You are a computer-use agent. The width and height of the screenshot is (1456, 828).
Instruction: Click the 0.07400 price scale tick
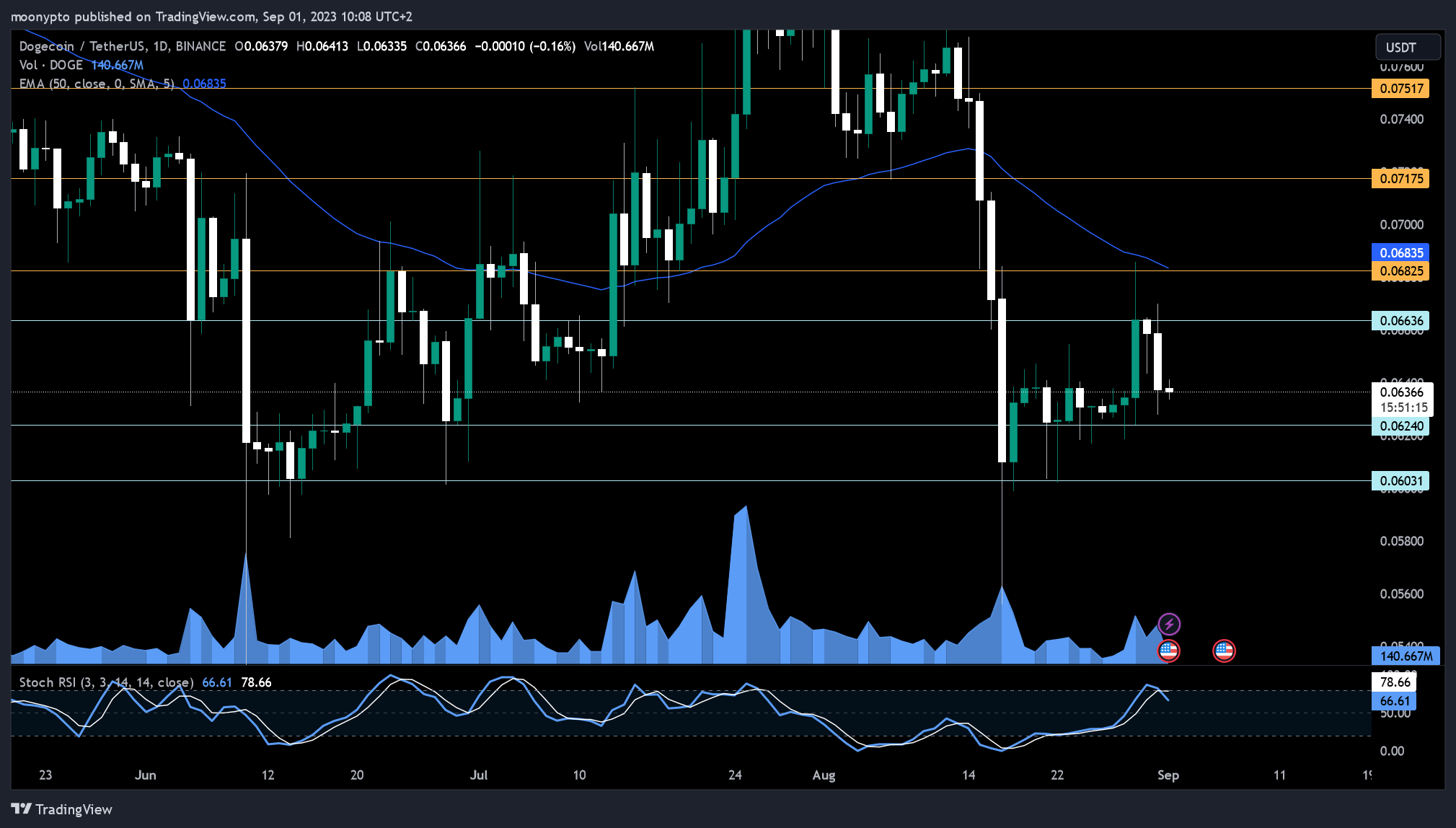pos(1401,119)
